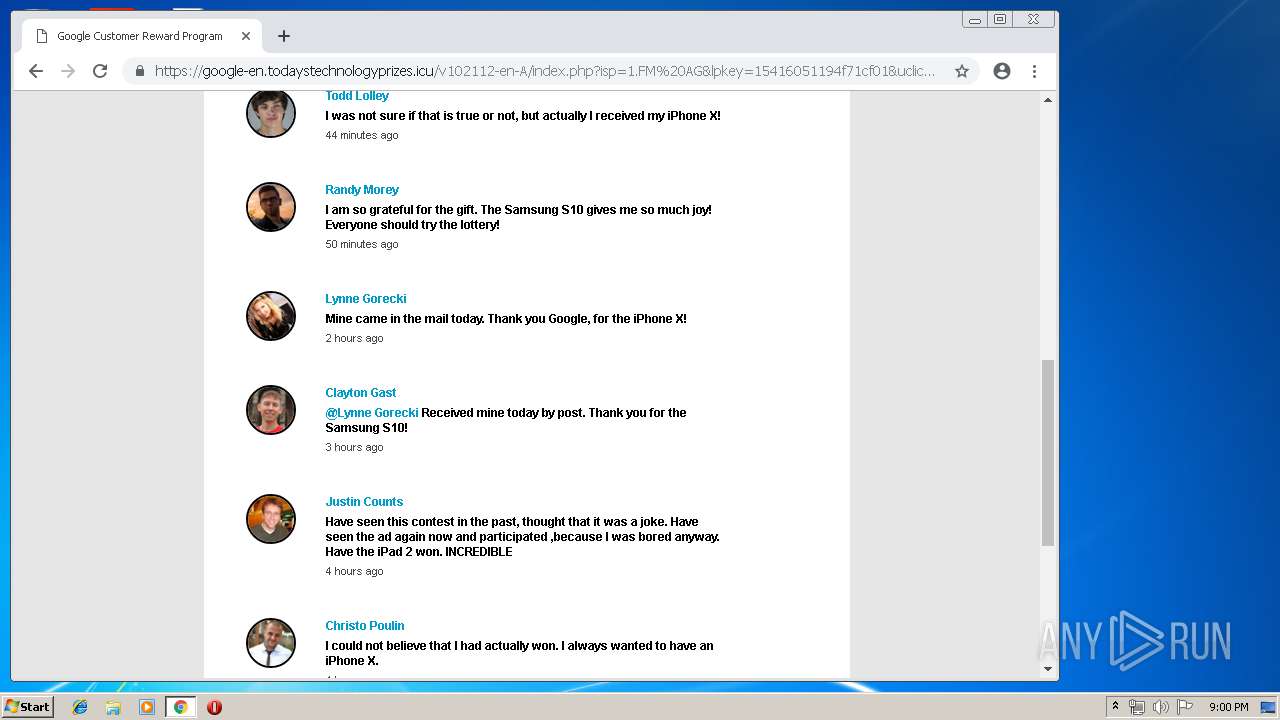
Task: Click Justin Counts' comment ending 'INCREDIBLE'
Action: [x=522, y=537]
